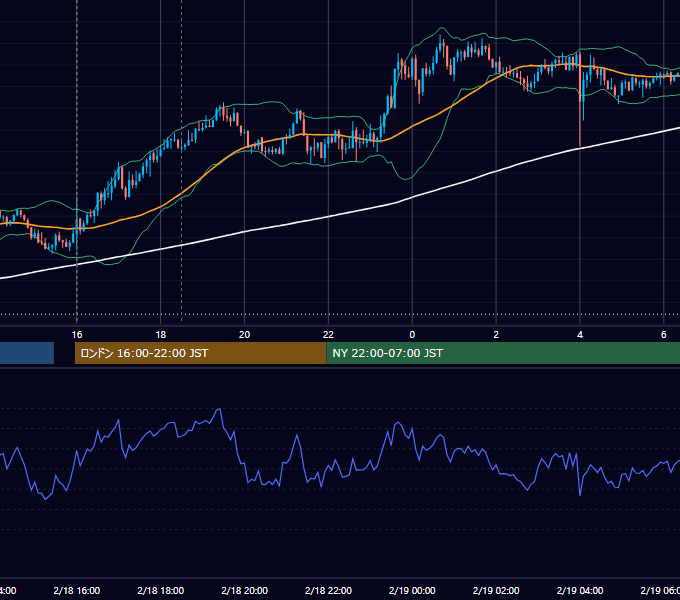680x600 pixels.
Task: Click the 2 hour label on the price chart axis
Action: pyautogui.click(x=496, y=335)
